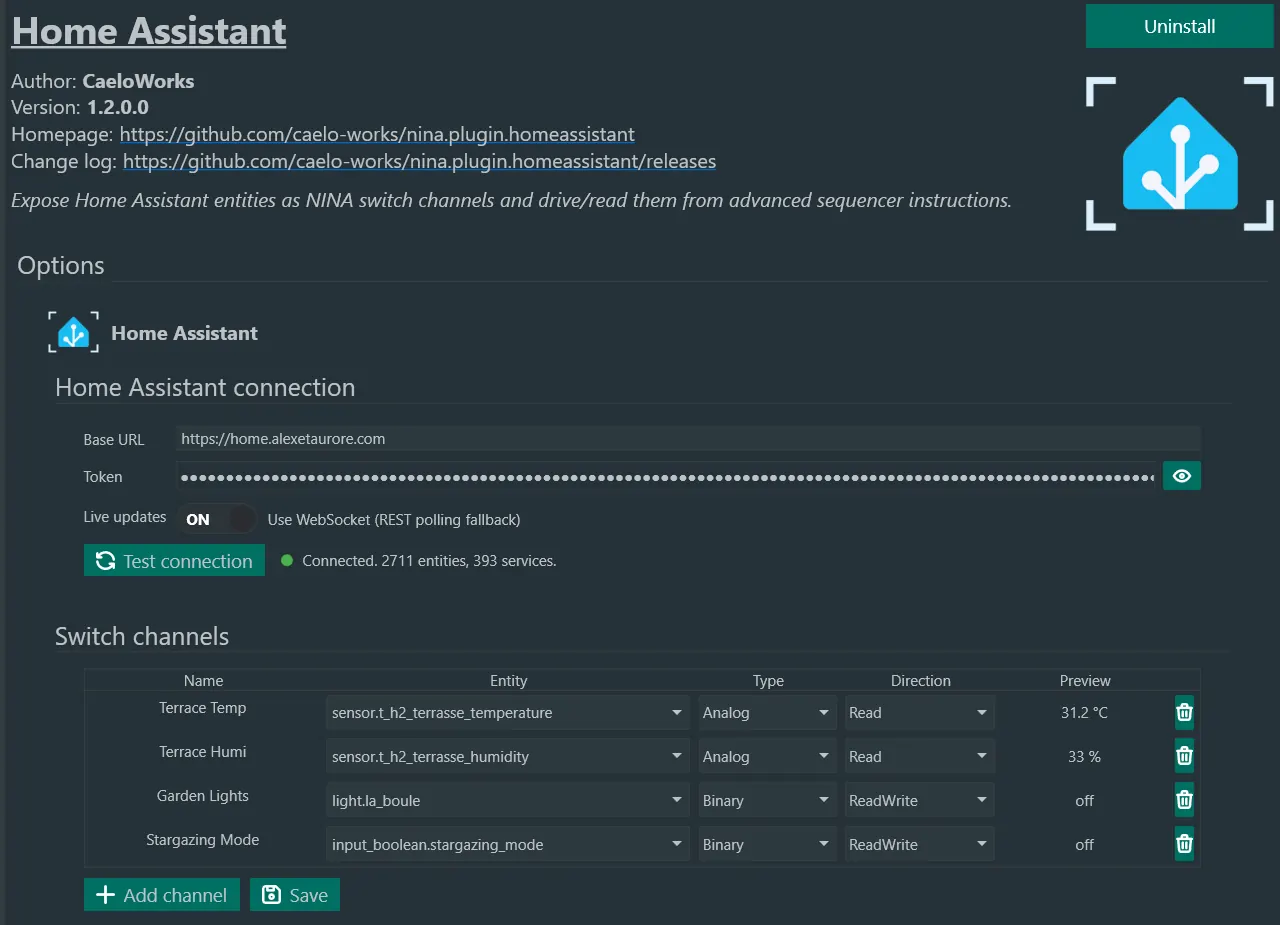Screen dimensions: 1280x925
Task: Open Direction dropdown for Stargazing Mode
Action: point(920,845)
